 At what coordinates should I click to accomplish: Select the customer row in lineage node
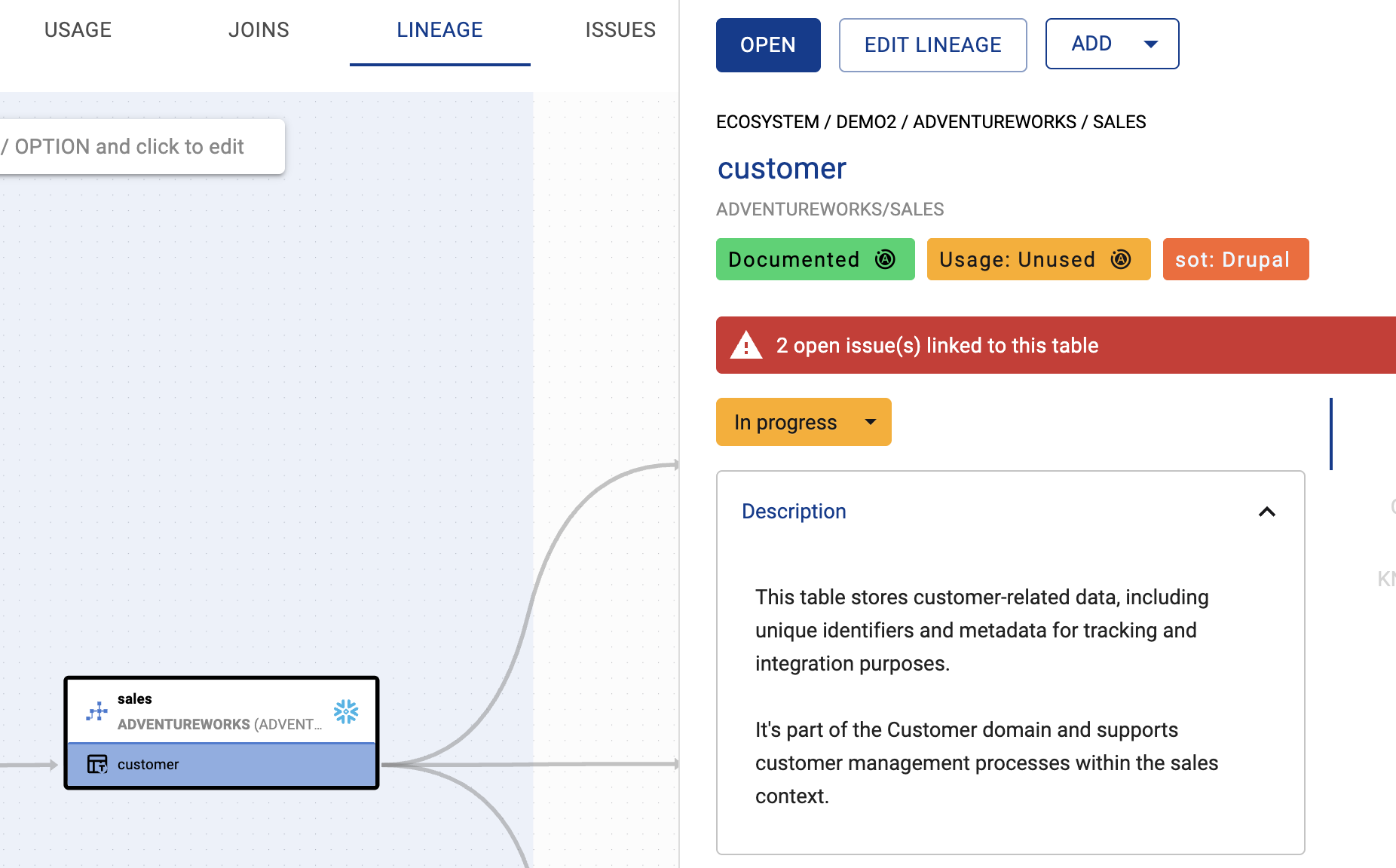tap(226, 764)
